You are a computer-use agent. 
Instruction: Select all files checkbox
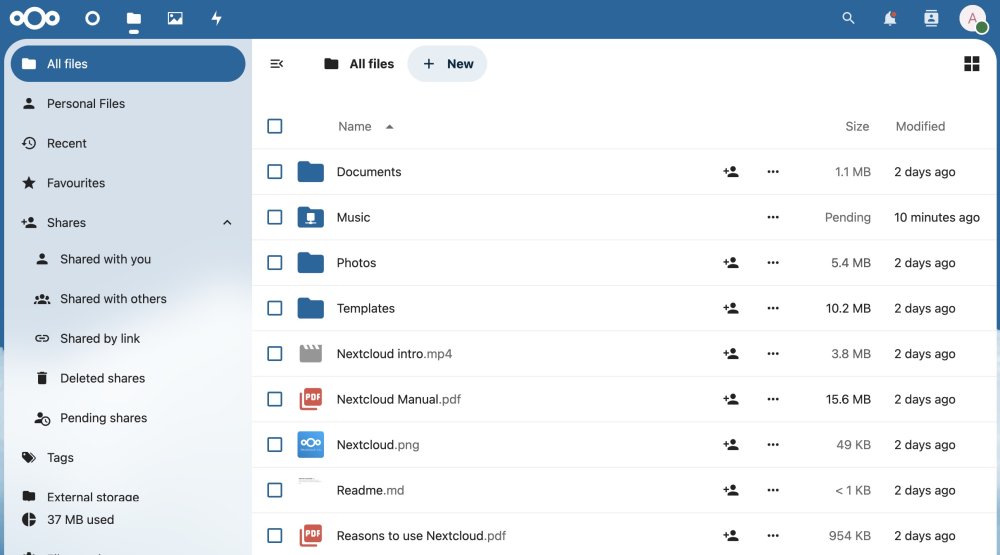(x=275, y=126)
